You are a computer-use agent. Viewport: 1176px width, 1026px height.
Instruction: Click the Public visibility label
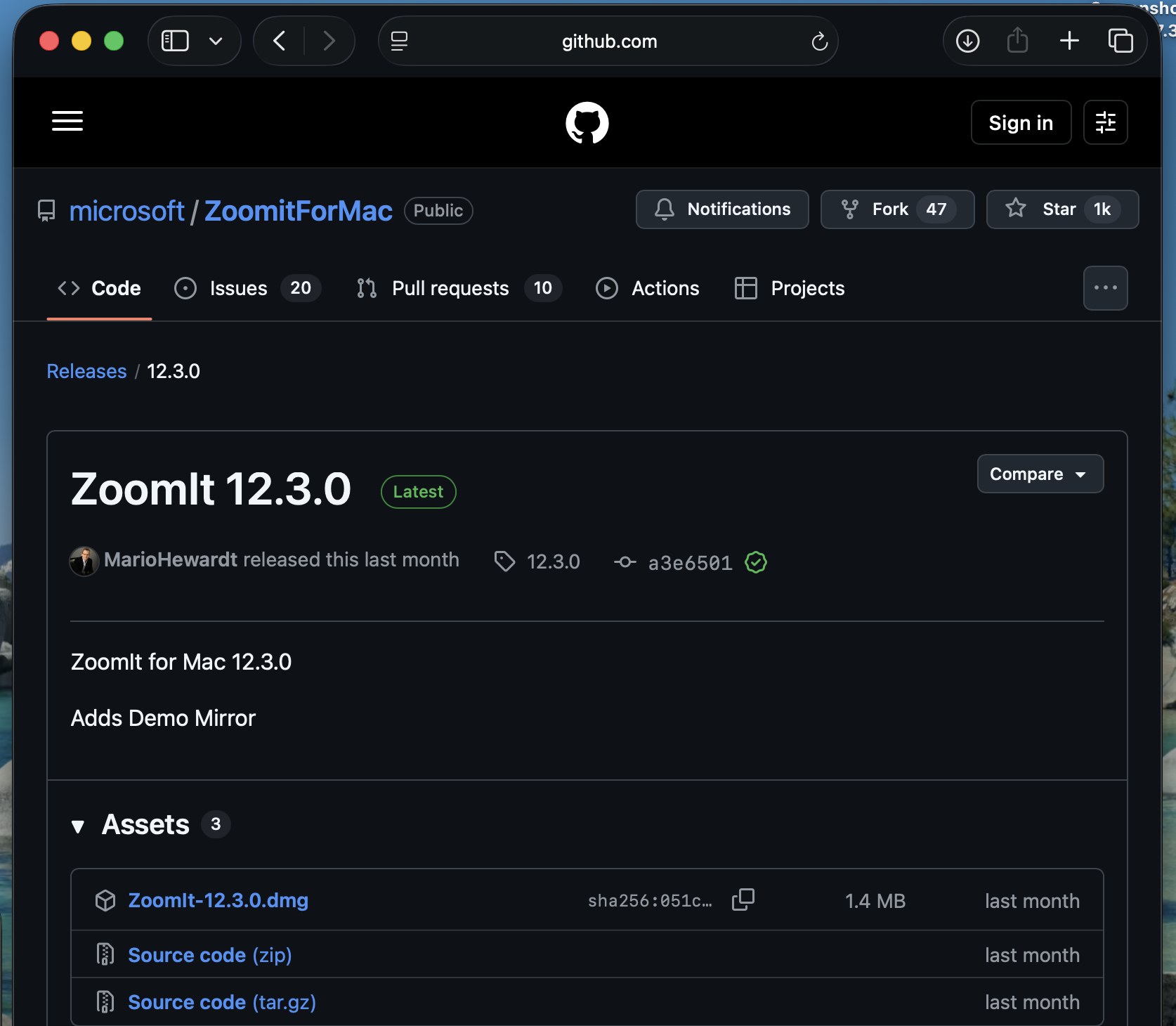tap(438, 211)
